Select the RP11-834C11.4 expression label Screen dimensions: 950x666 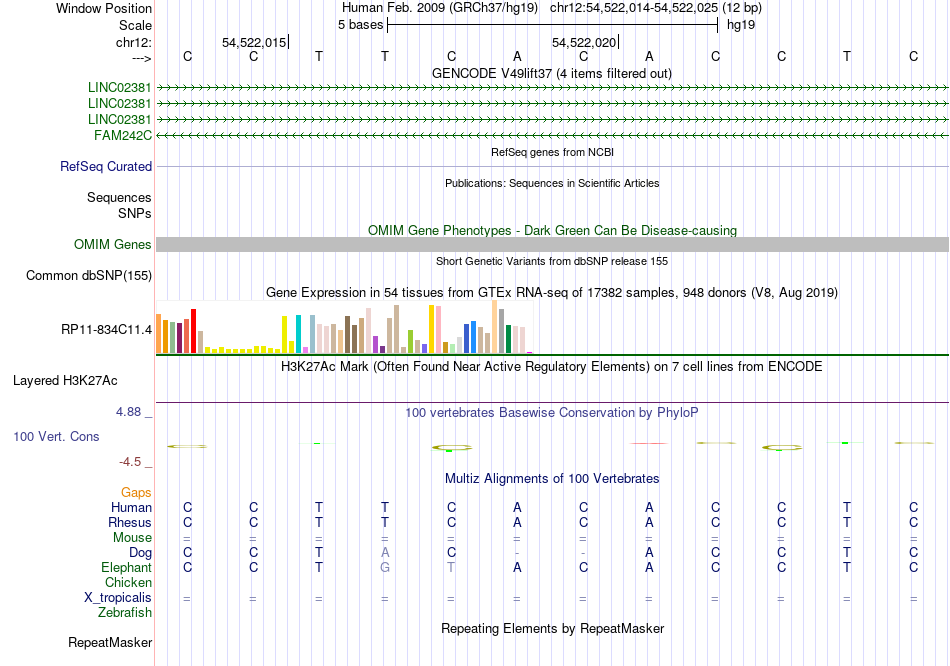[x=106, y=330]
